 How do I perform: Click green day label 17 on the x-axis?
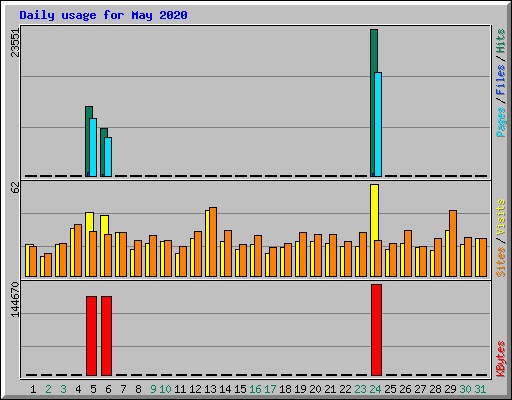tap(270, 389)
